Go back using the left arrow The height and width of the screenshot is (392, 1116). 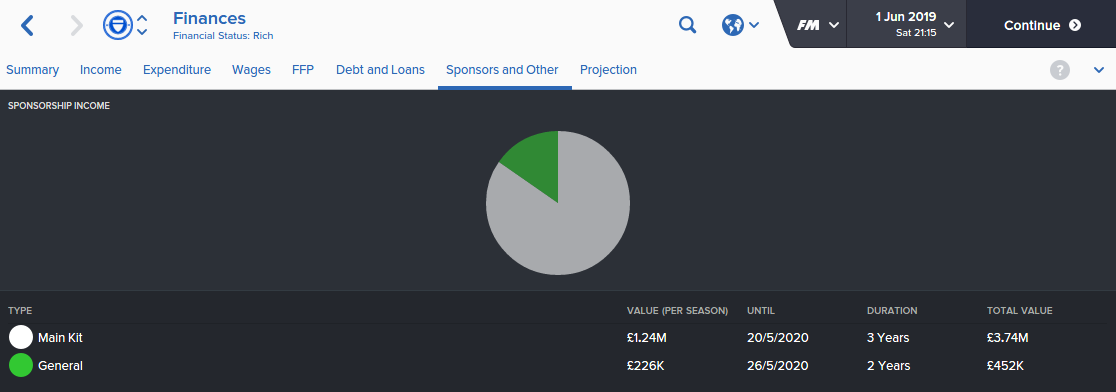[27, 26]
